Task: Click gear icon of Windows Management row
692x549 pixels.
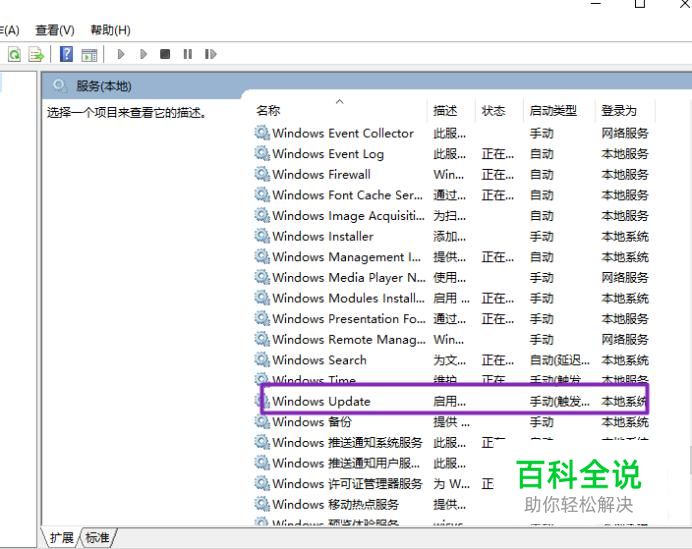Action: pos(262,256)
